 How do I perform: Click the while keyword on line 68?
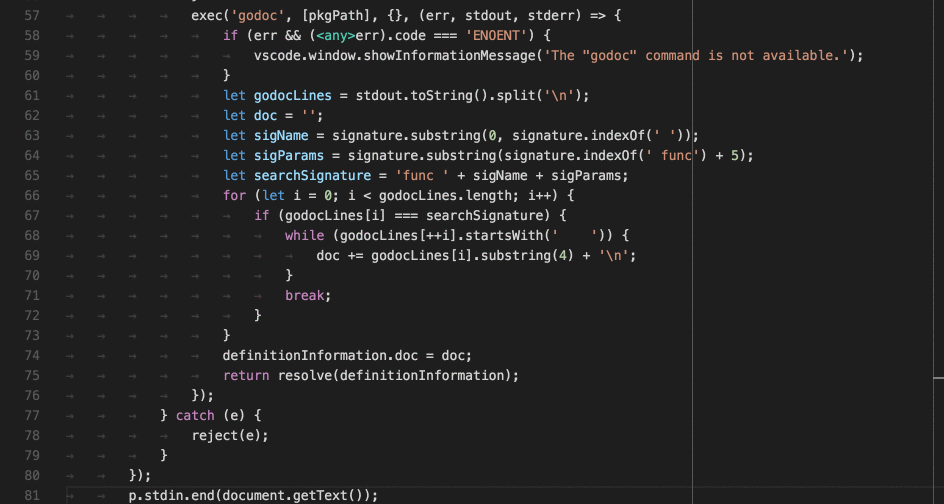pyautogui.click(x=304, y=236)
